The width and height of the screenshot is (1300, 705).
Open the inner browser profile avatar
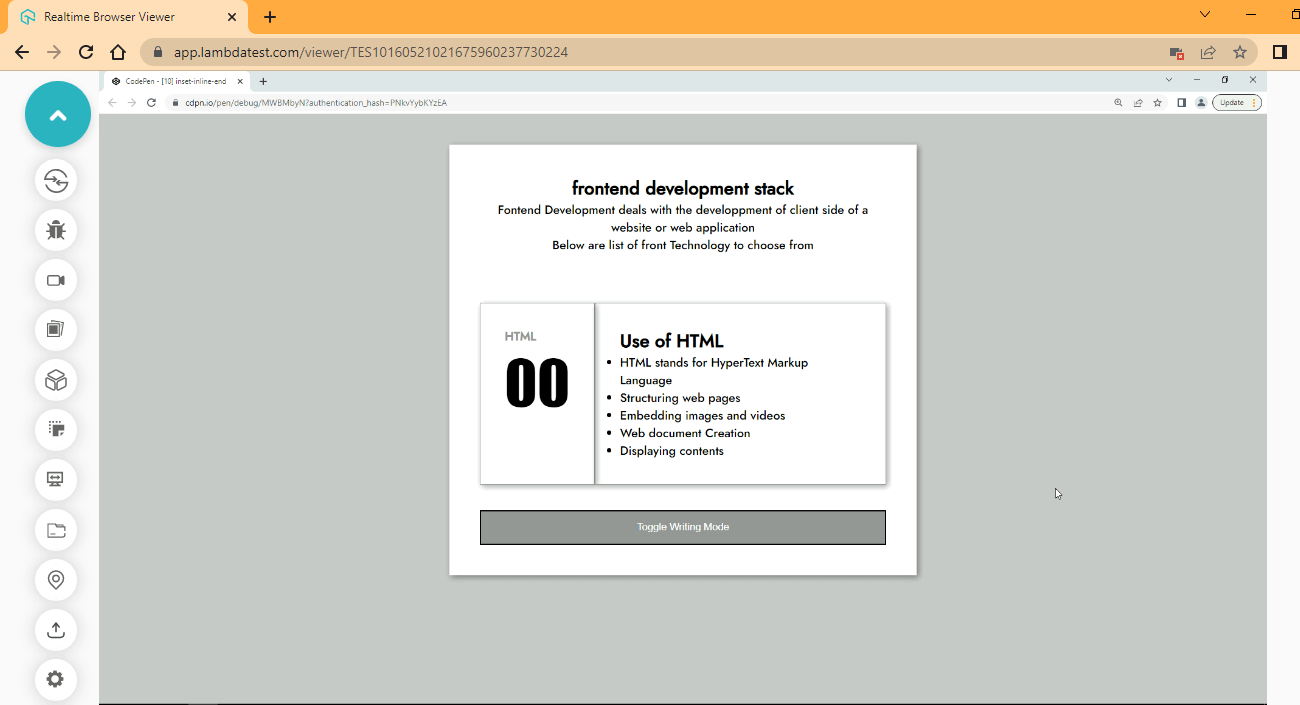click(x=1201, y=102)
